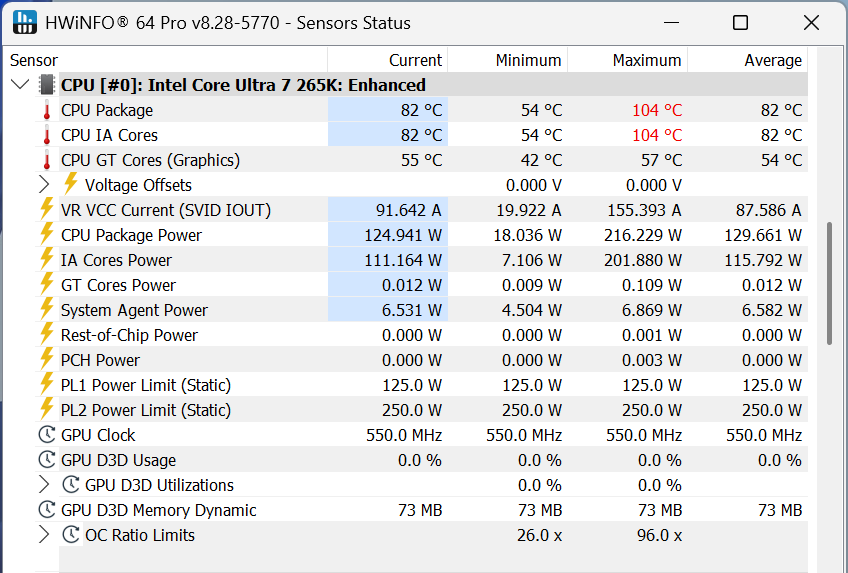Image resolution: width=848 pixels, height=573 pixels.
Task: Collapse the CPU [#0] Intel Core Ultra group
Action: coord(19,85)
